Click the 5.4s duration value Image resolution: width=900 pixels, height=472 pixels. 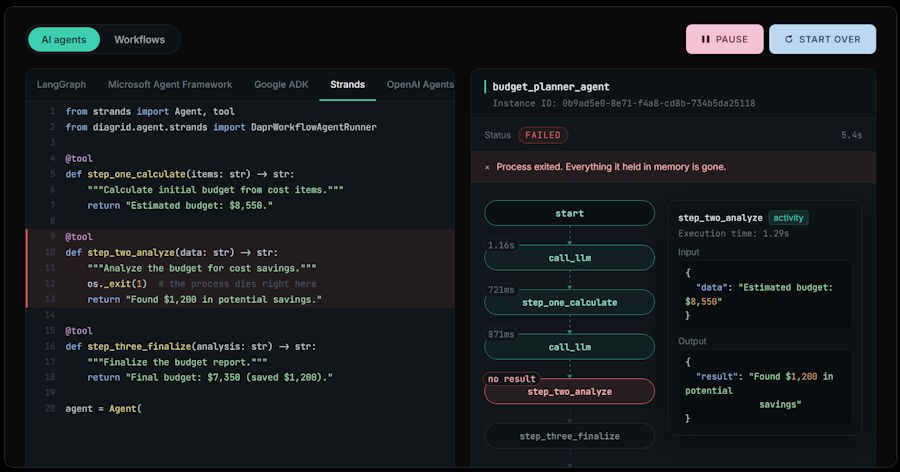tap(851, 135)
